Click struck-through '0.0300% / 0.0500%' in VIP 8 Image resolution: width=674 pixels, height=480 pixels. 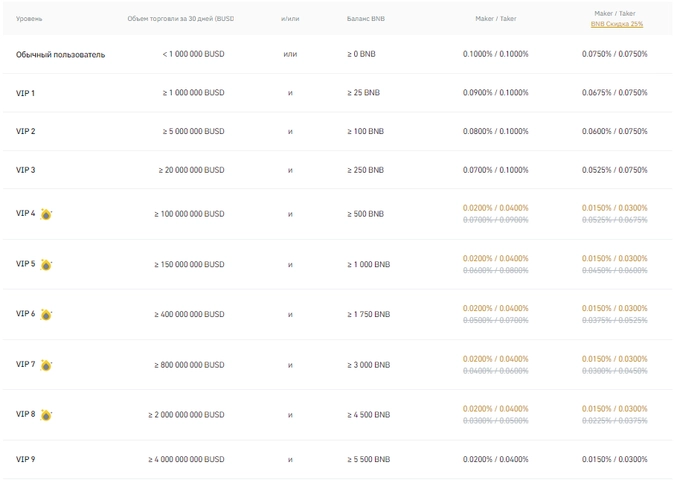point(496,421)
